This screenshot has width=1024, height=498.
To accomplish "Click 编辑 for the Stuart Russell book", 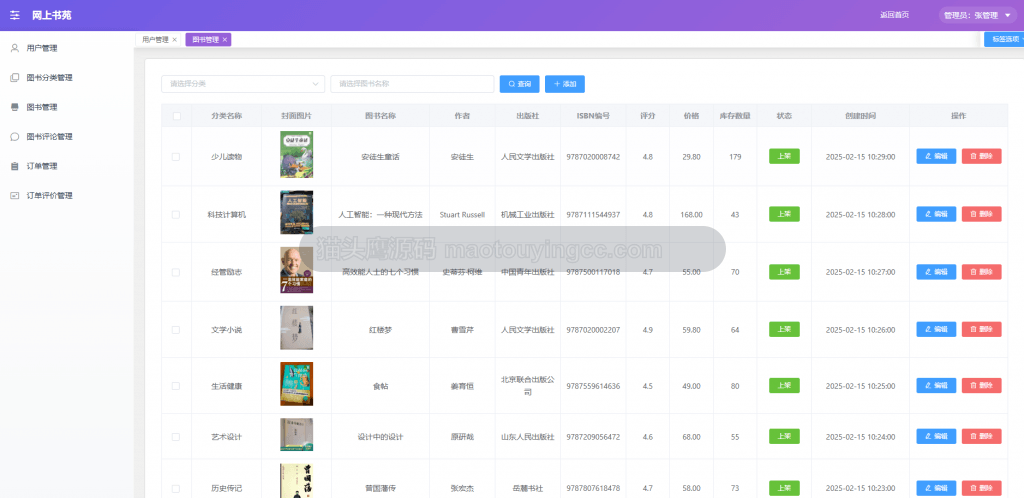I will 936,214.
